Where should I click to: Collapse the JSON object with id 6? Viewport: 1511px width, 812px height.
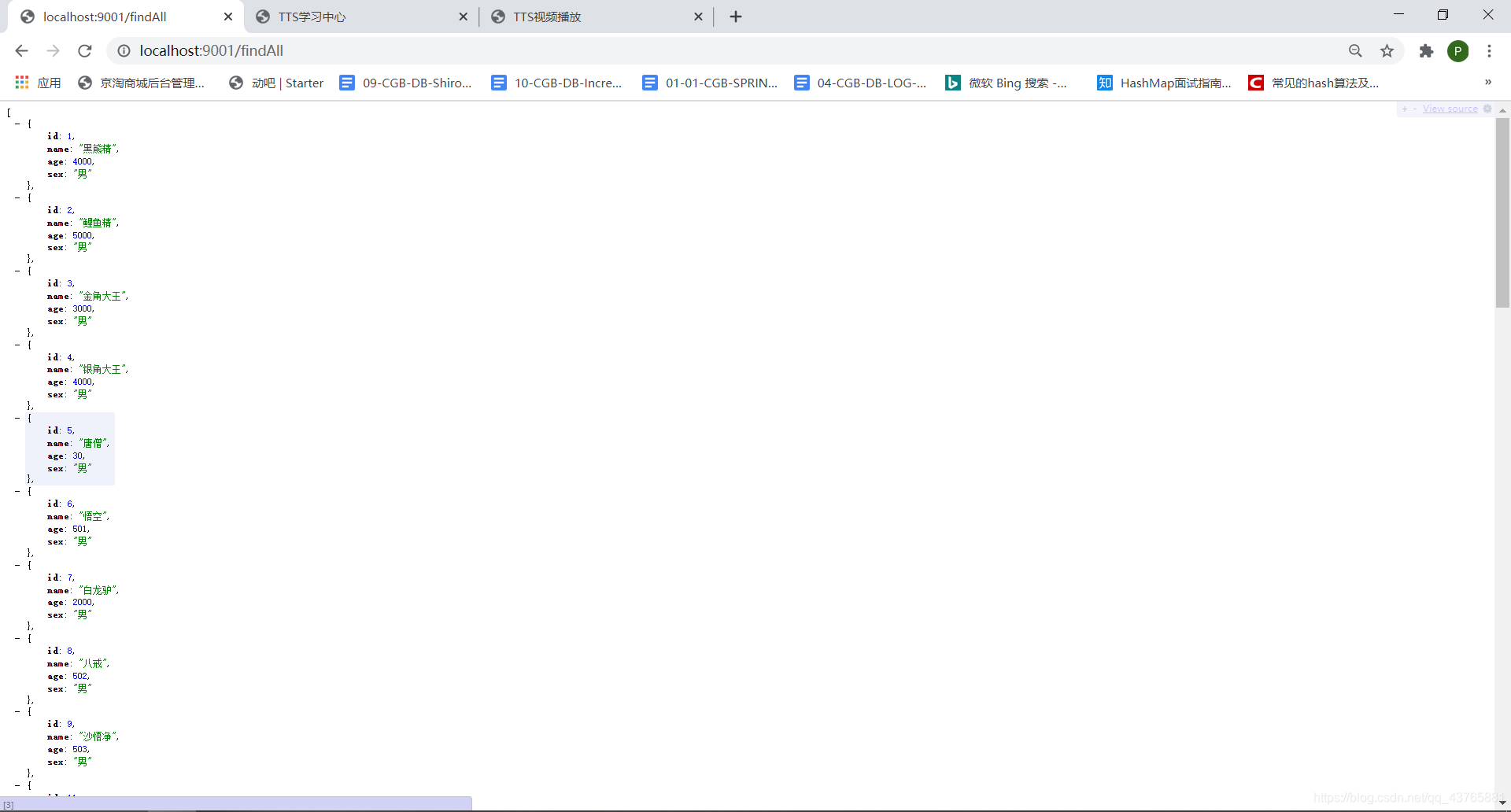pyautogui.click(x=17, y=491)
